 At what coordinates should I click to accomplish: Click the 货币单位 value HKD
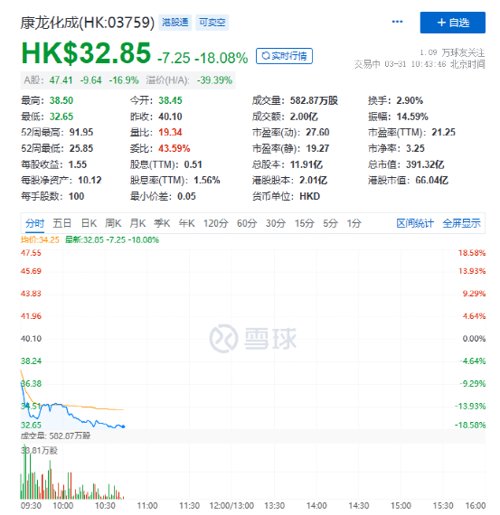(310, 196)
